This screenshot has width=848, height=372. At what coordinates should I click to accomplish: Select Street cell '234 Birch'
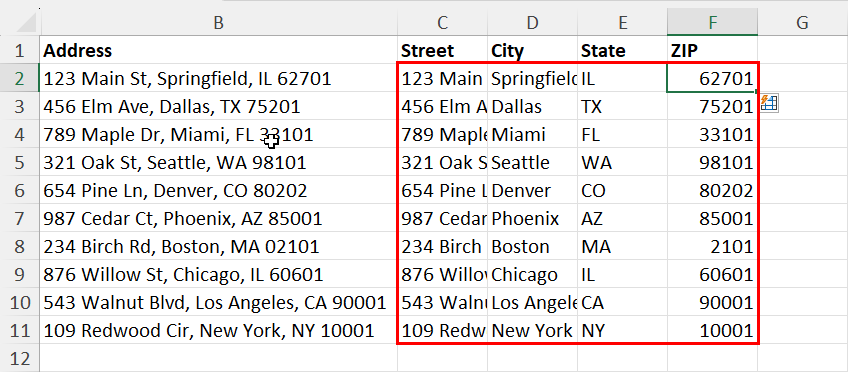(442, 247)
